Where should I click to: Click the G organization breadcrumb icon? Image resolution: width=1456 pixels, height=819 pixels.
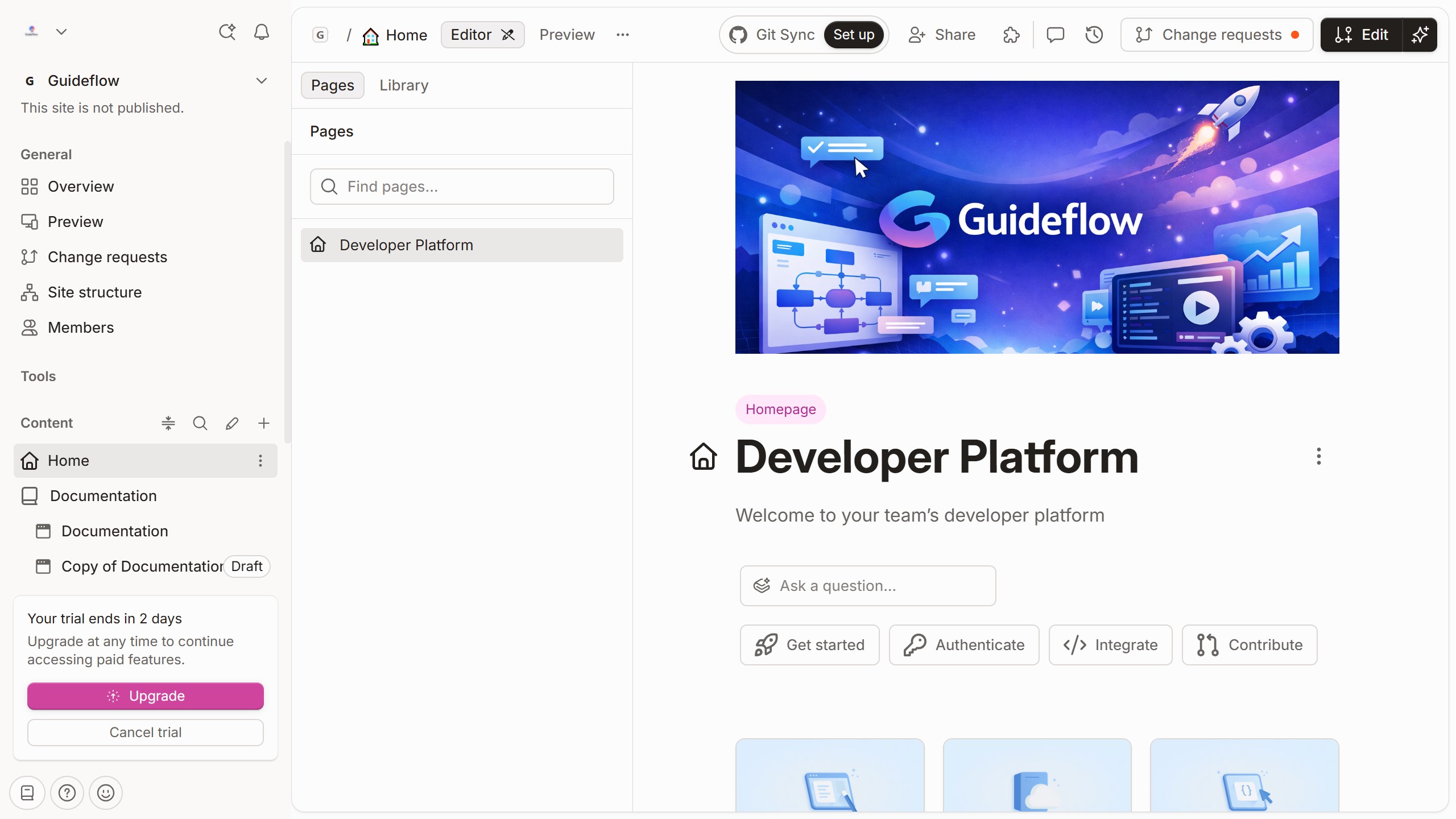coord(320,35)
